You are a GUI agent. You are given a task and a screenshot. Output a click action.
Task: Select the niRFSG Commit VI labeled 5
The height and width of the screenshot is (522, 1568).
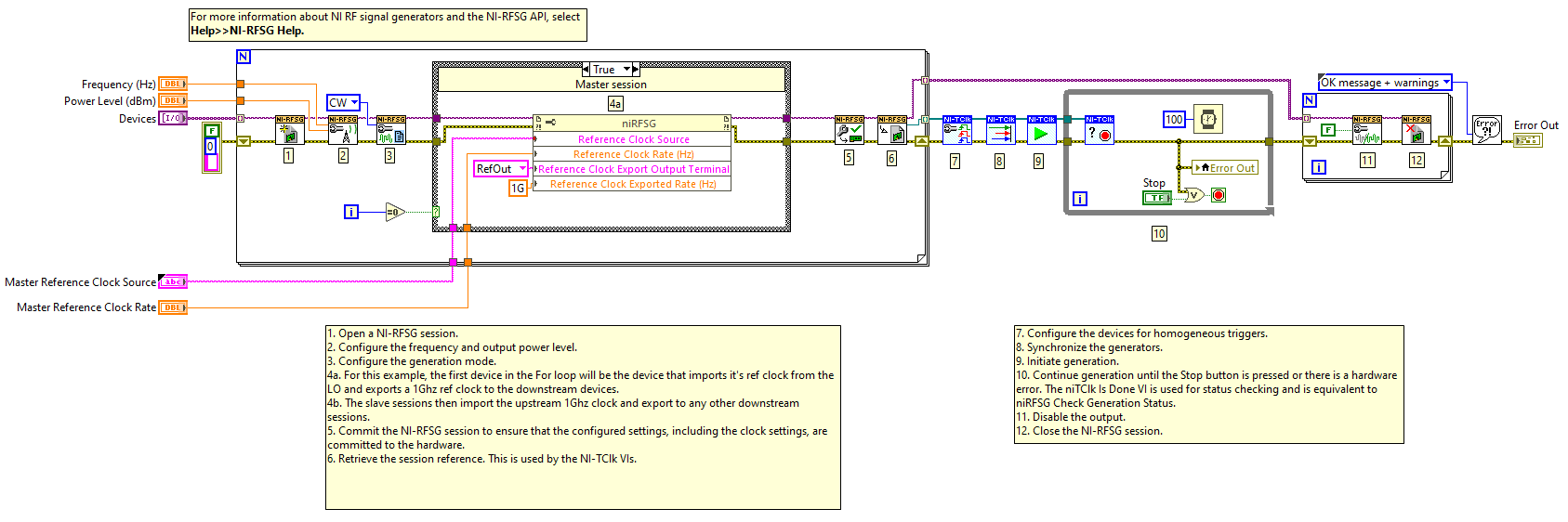[849, 130]
